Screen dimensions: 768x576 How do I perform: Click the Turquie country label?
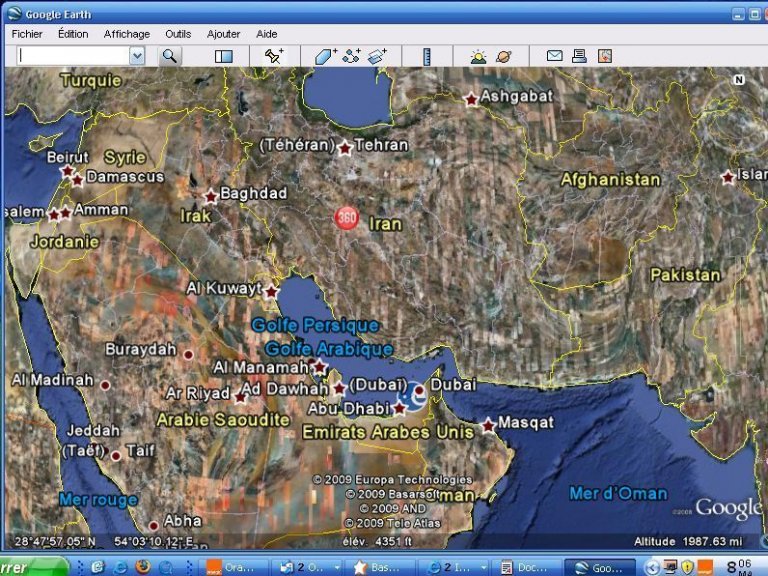click(91, 80)
